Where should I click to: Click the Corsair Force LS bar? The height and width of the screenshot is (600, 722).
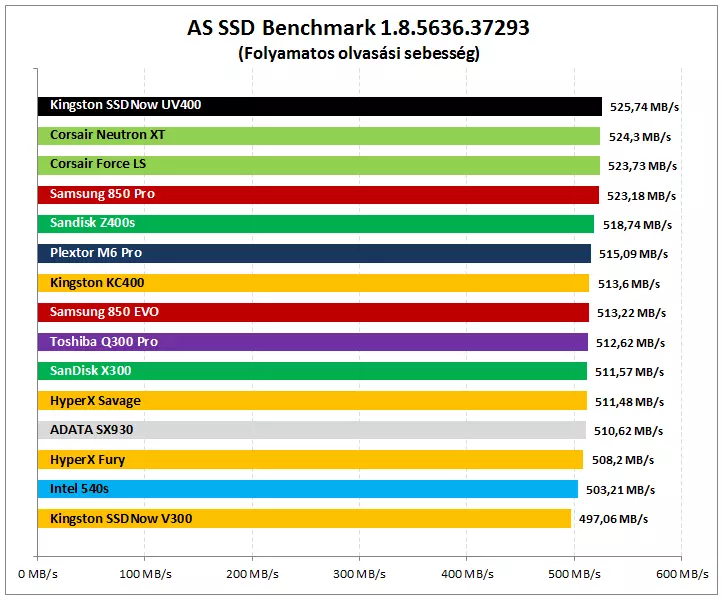point(319,165)
